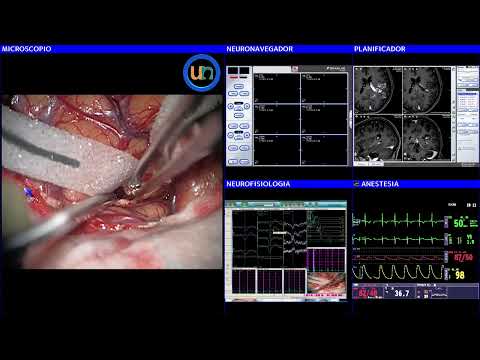This screenshot has width=480, height=360.
Task: Click the microscope surgical video feed
Action: [112, 182]
